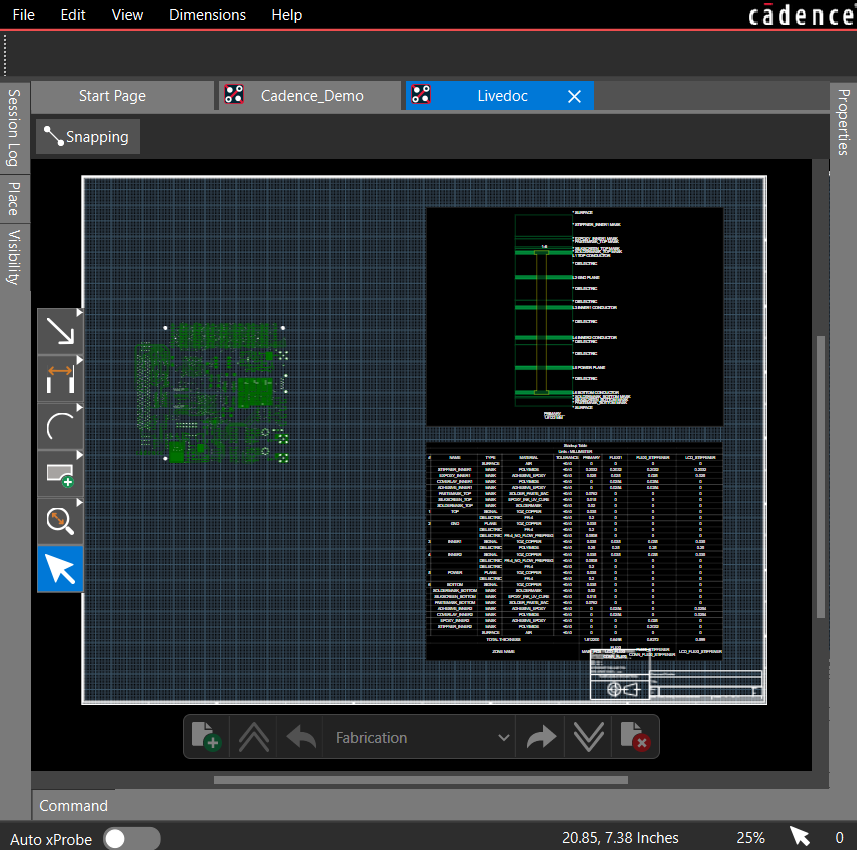Select the Livedoc tab
The height and width of the screenshot is (850, 857).
(500, 96)
